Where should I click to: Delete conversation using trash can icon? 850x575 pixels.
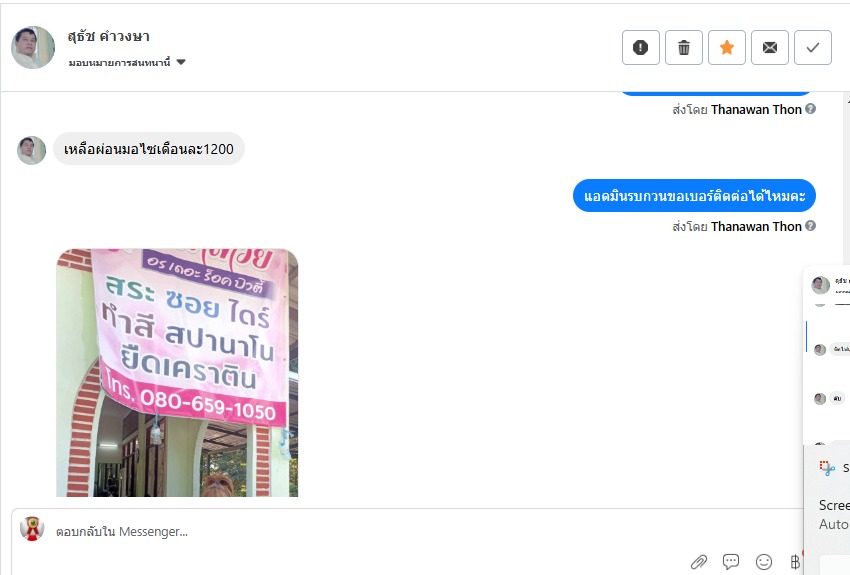click(x=684, y=48)
